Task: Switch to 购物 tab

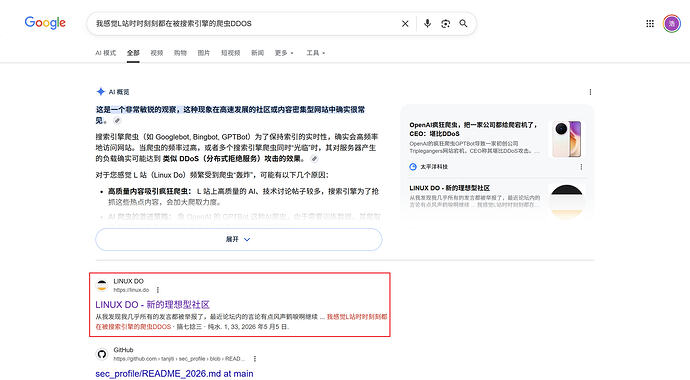Action: (x=180, y=53)
